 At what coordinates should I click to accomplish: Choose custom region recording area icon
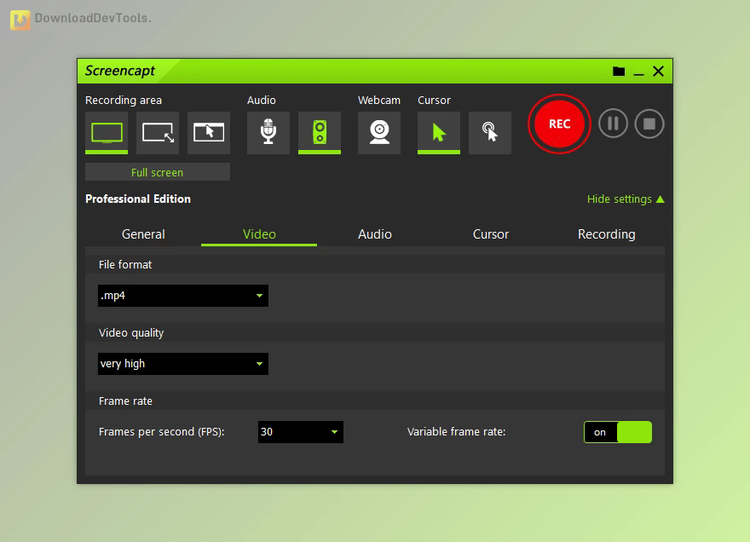coord(157,133)
